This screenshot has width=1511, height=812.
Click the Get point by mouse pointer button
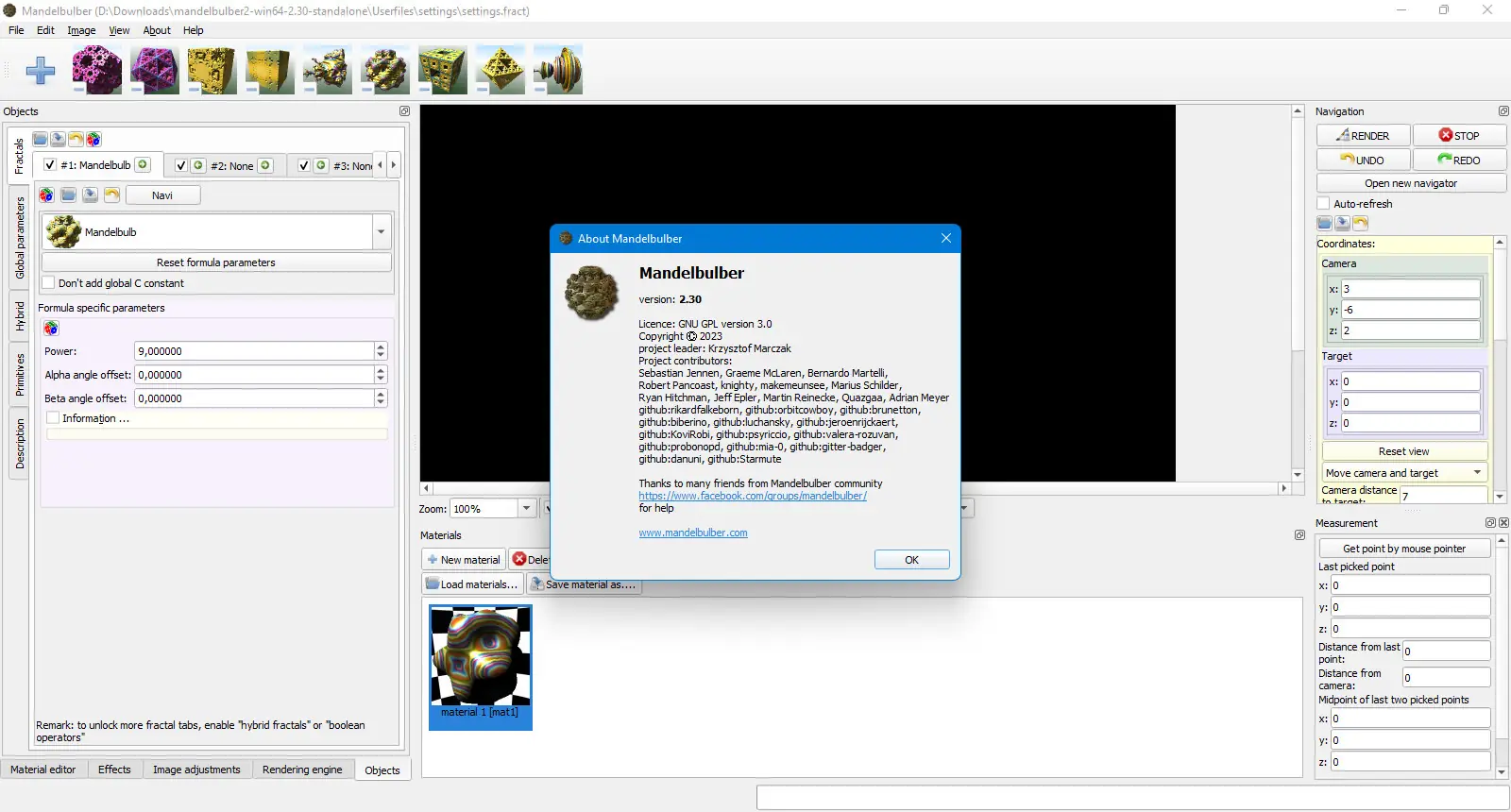point(1403,549)
